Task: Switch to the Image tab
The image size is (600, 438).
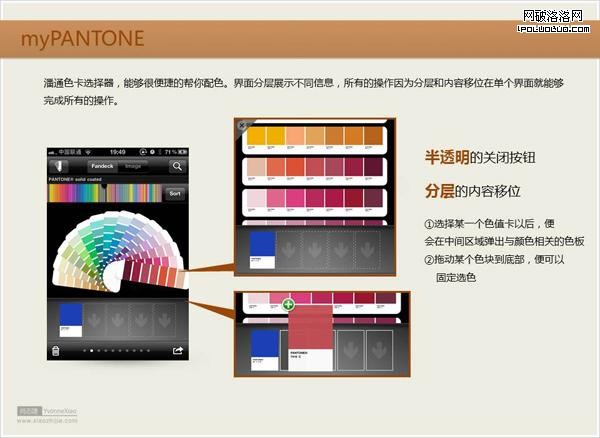Action: (x=133, y=166)
